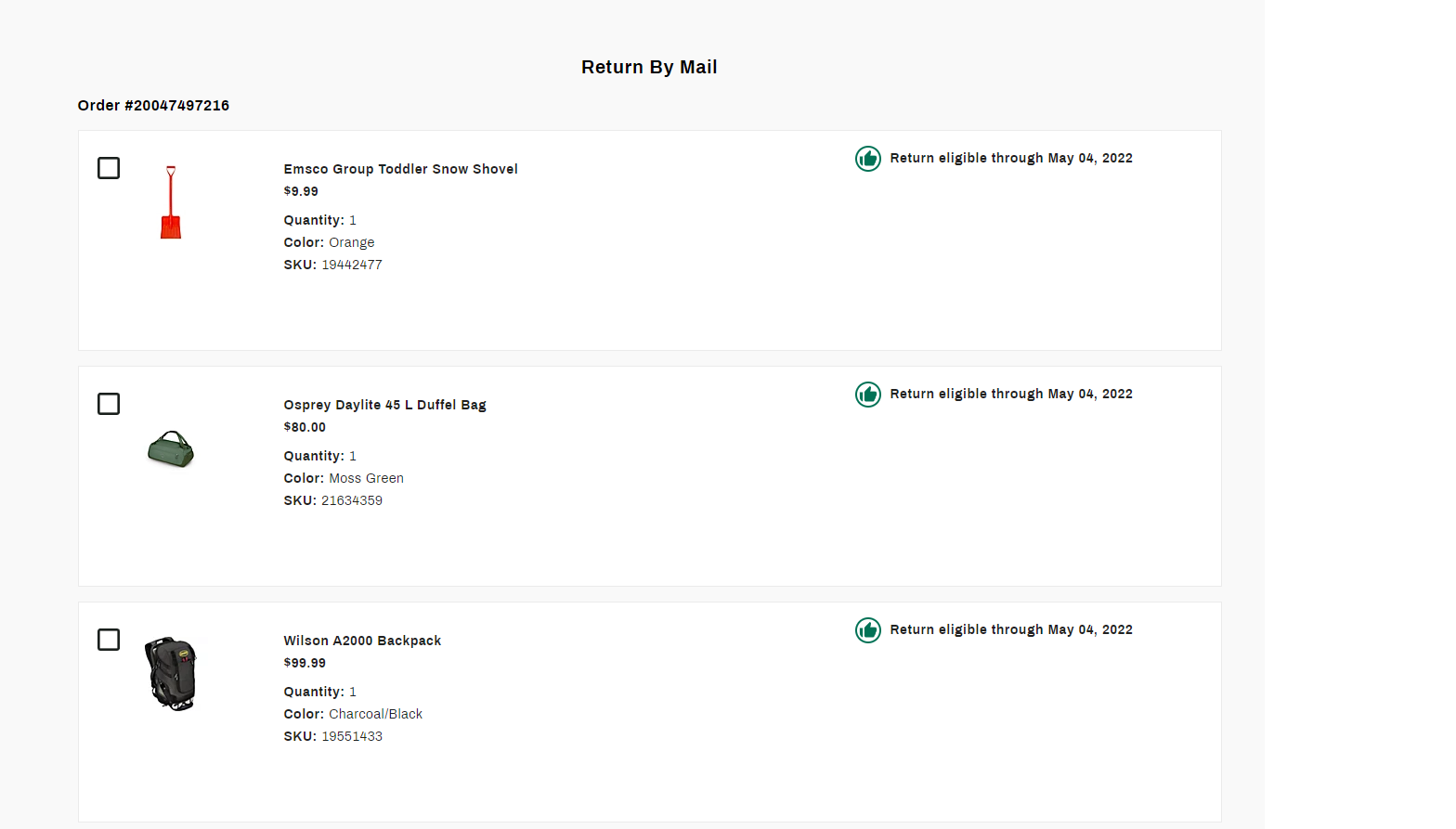
Task: Click the Duffel Bag Quantity: 1 text
Action: (x=320, y=456)
